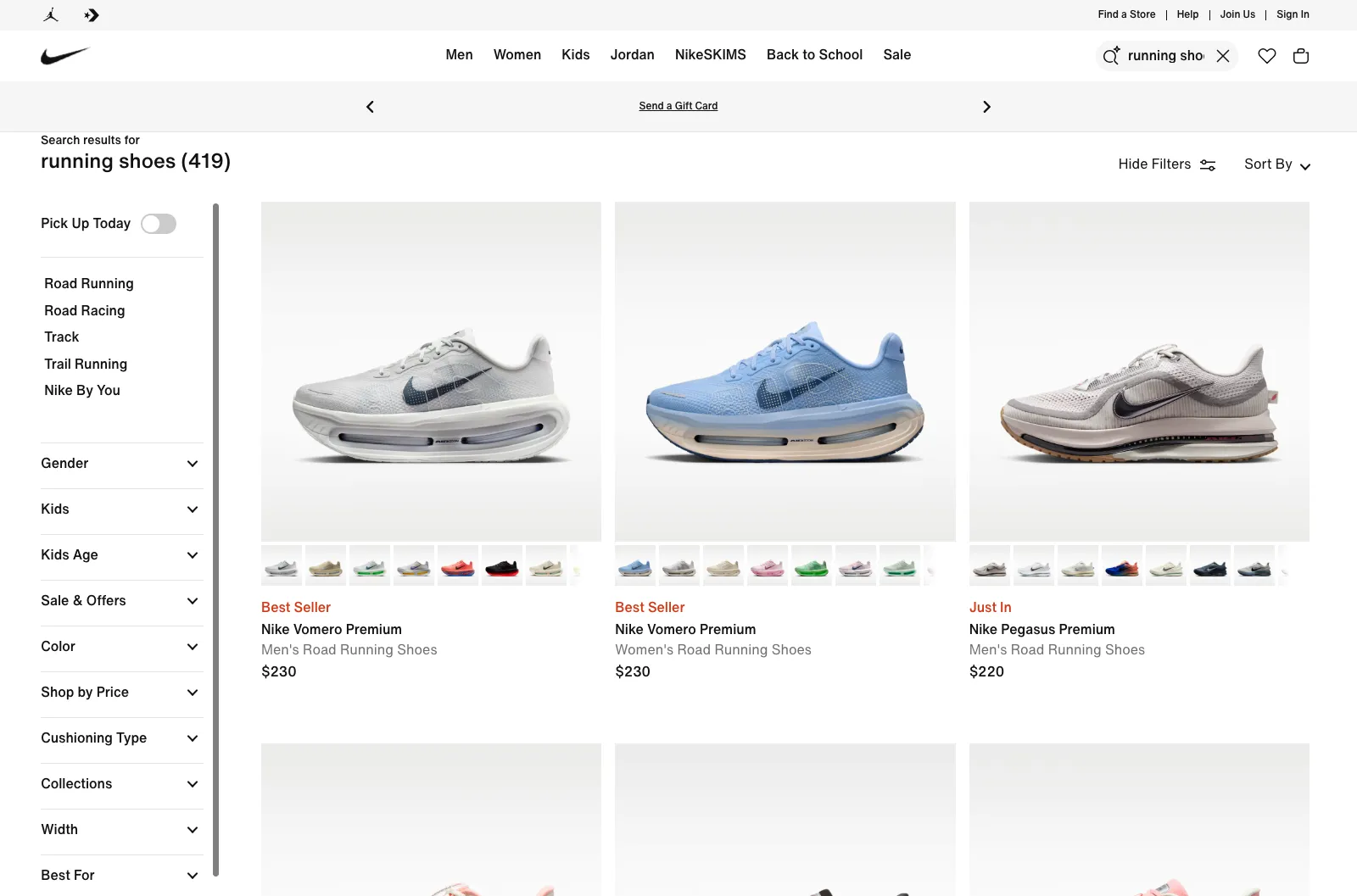The image size is (1357, 896).
Task: Select the Road Running category
Action: click(89, 284)
